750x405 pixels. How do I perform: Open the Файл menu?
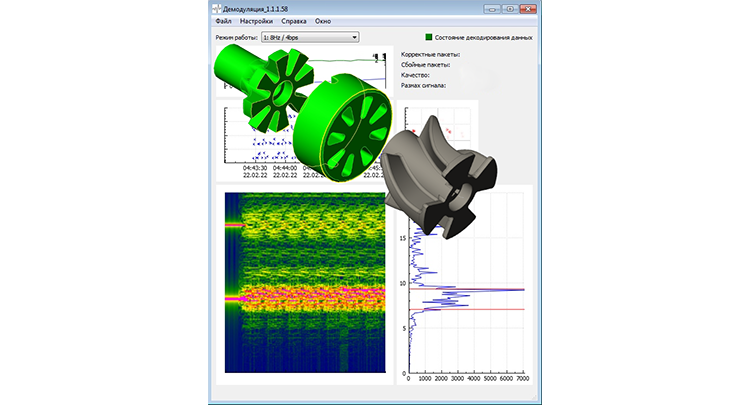click(223, 21)
